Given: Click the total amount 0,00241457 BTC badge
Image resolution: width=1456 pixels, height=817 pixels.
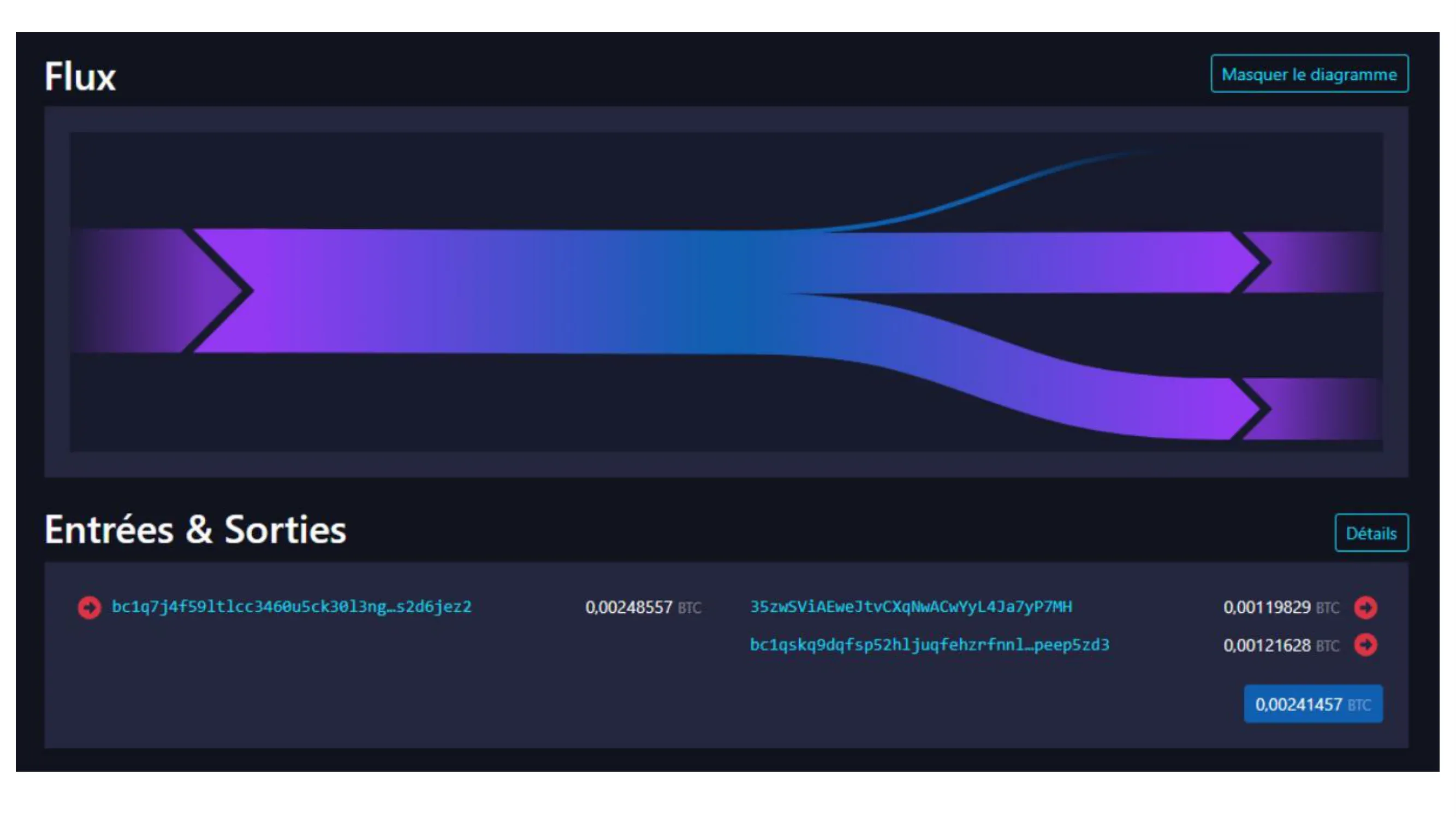Looking at the screenshot, I should (1314, 704).
